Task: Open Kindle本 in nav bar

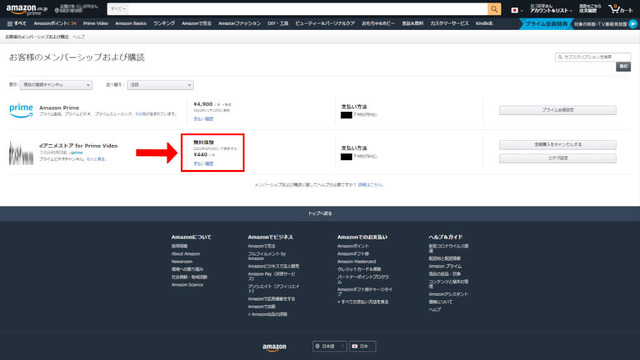Action: point(484,24)
